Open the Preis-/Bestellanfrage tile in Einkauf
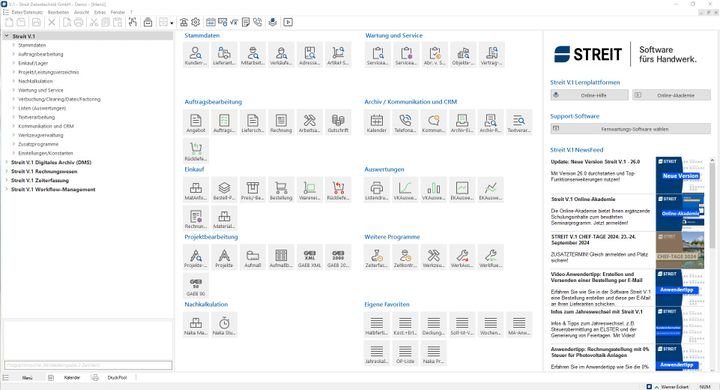720x390 pixels. point(253,190)
